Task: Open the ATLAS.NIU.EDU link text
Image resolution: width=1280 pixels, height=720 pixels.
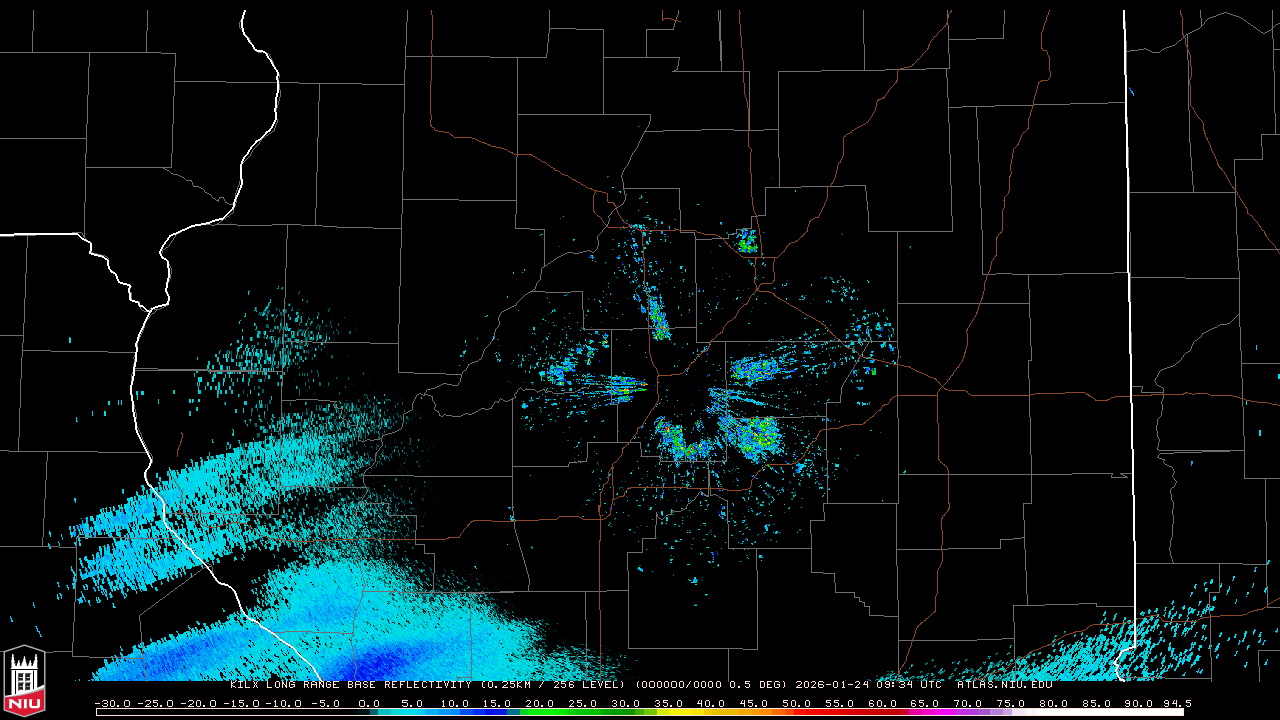Action: coord(1004,685)
